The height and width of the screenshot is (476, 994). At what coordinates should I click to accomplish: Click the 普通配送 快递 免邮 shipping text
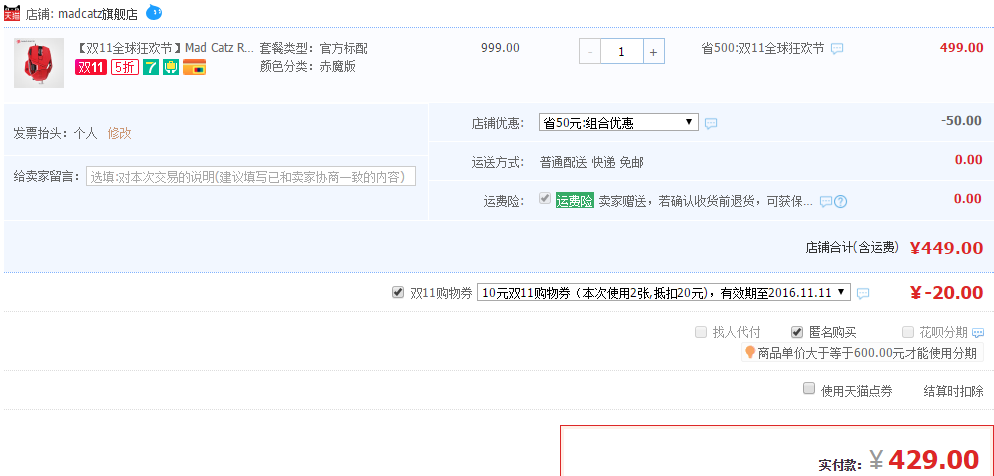tap(591, 162)
